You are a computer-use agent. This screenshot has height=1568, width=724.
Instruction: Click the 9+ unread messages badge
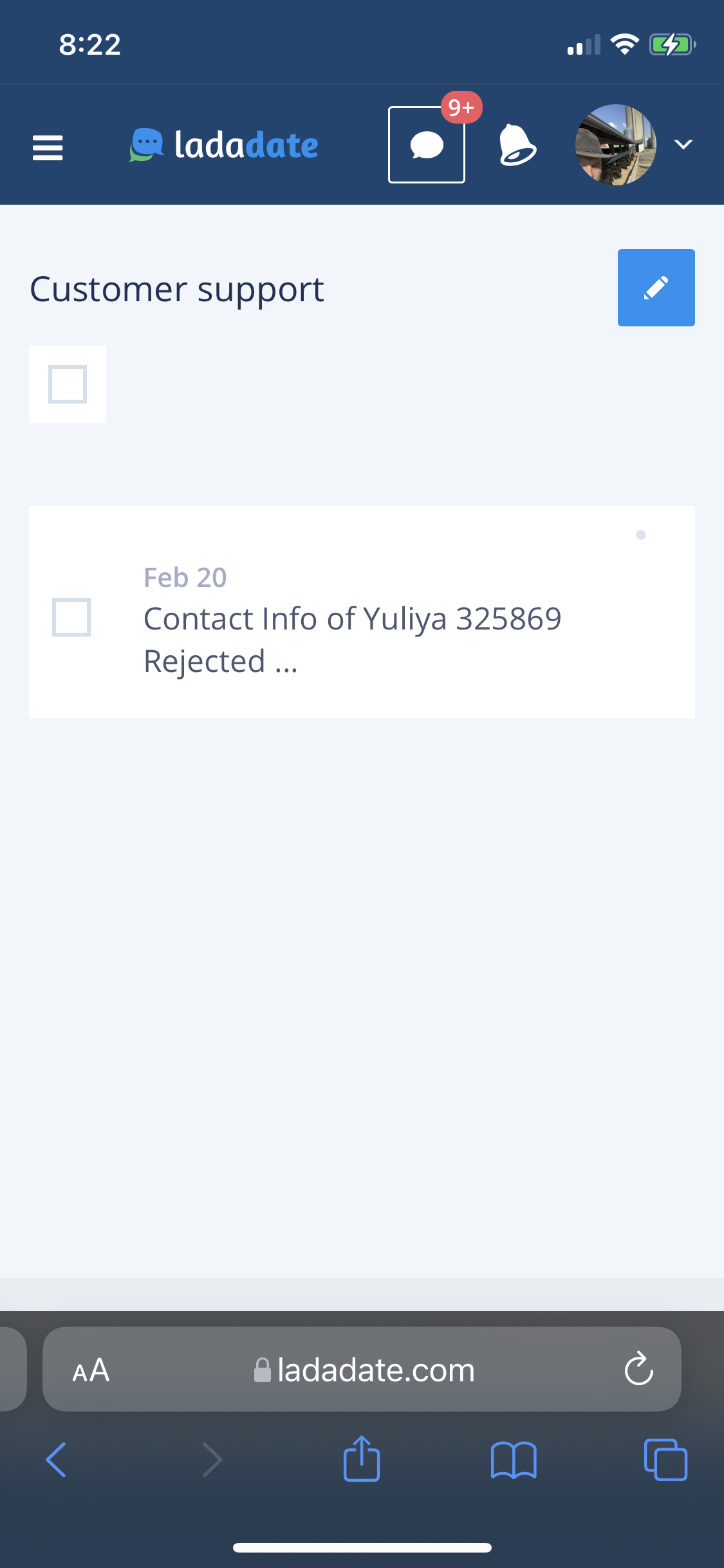(461, 107)
